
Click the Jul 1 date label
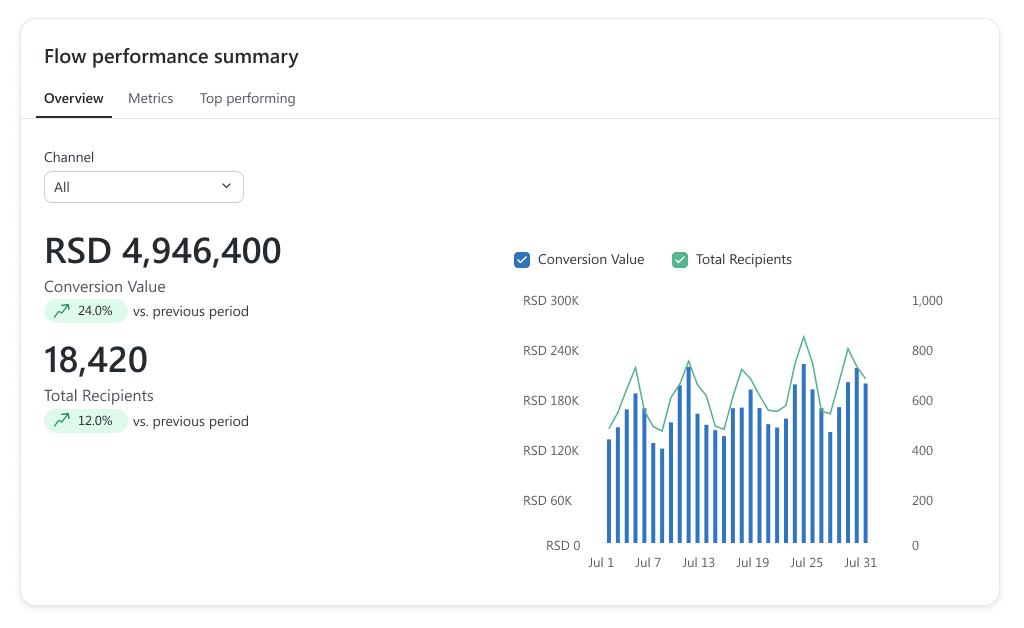point(601,563)
